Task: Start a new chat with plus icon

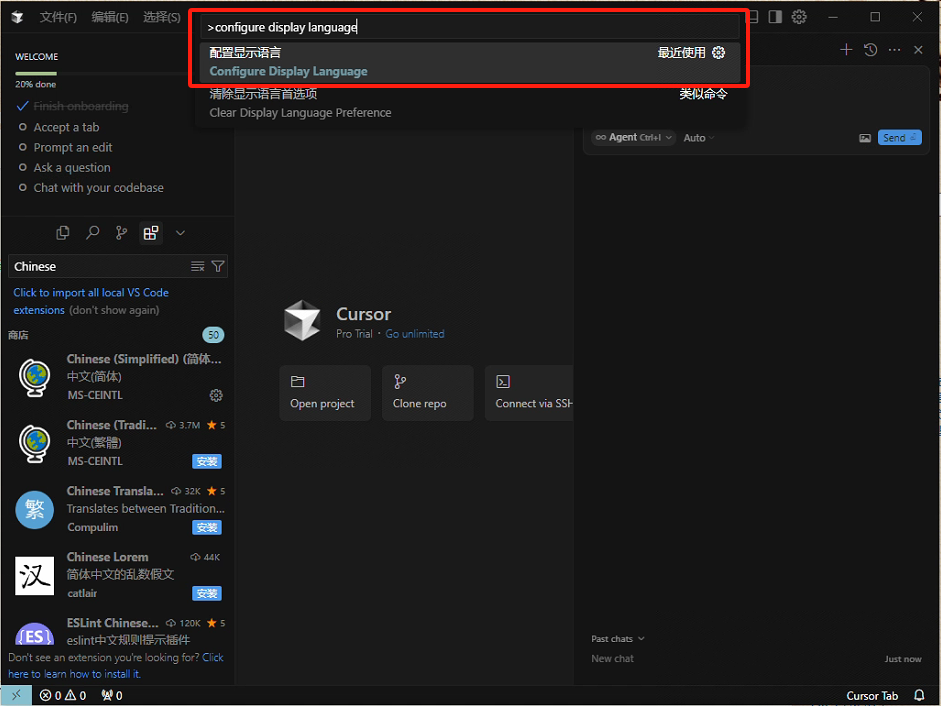Action: pos(846,50)
